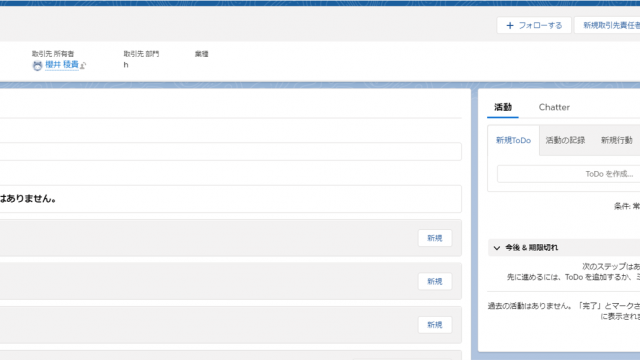Click the はありません。 message text

tap(28, 199)
